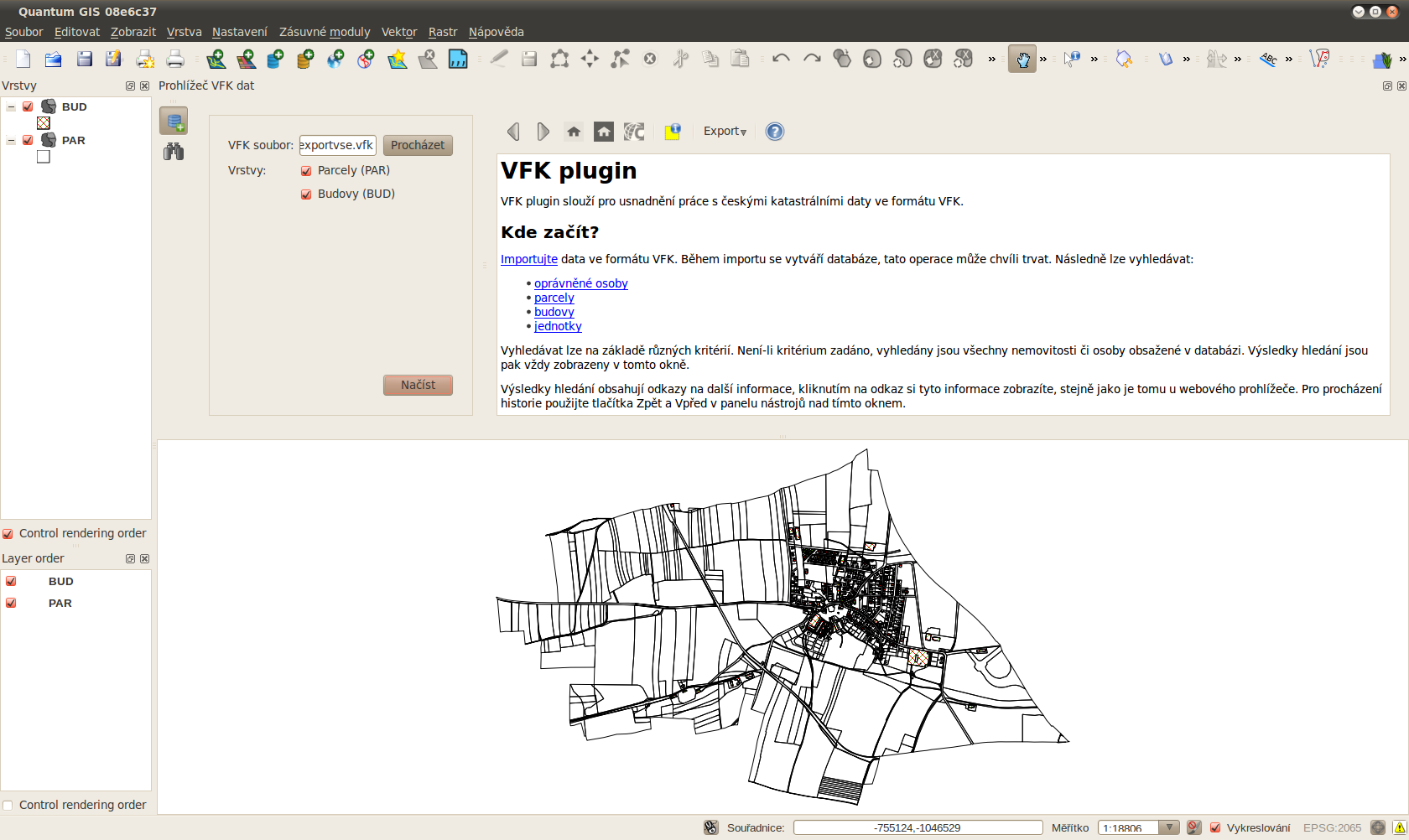Open project folder icon in toolbar

click(54, 59)
